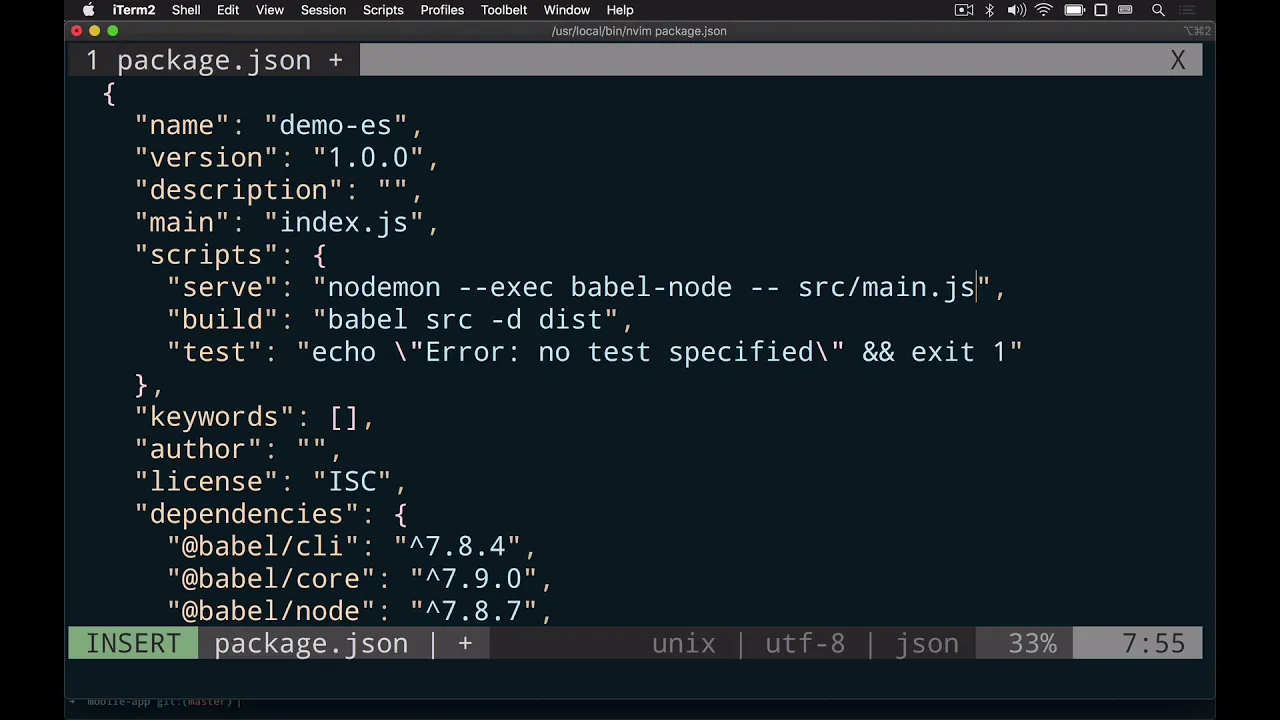Click the "^7.9.0" version string
1280x720 pixels.
473,579
